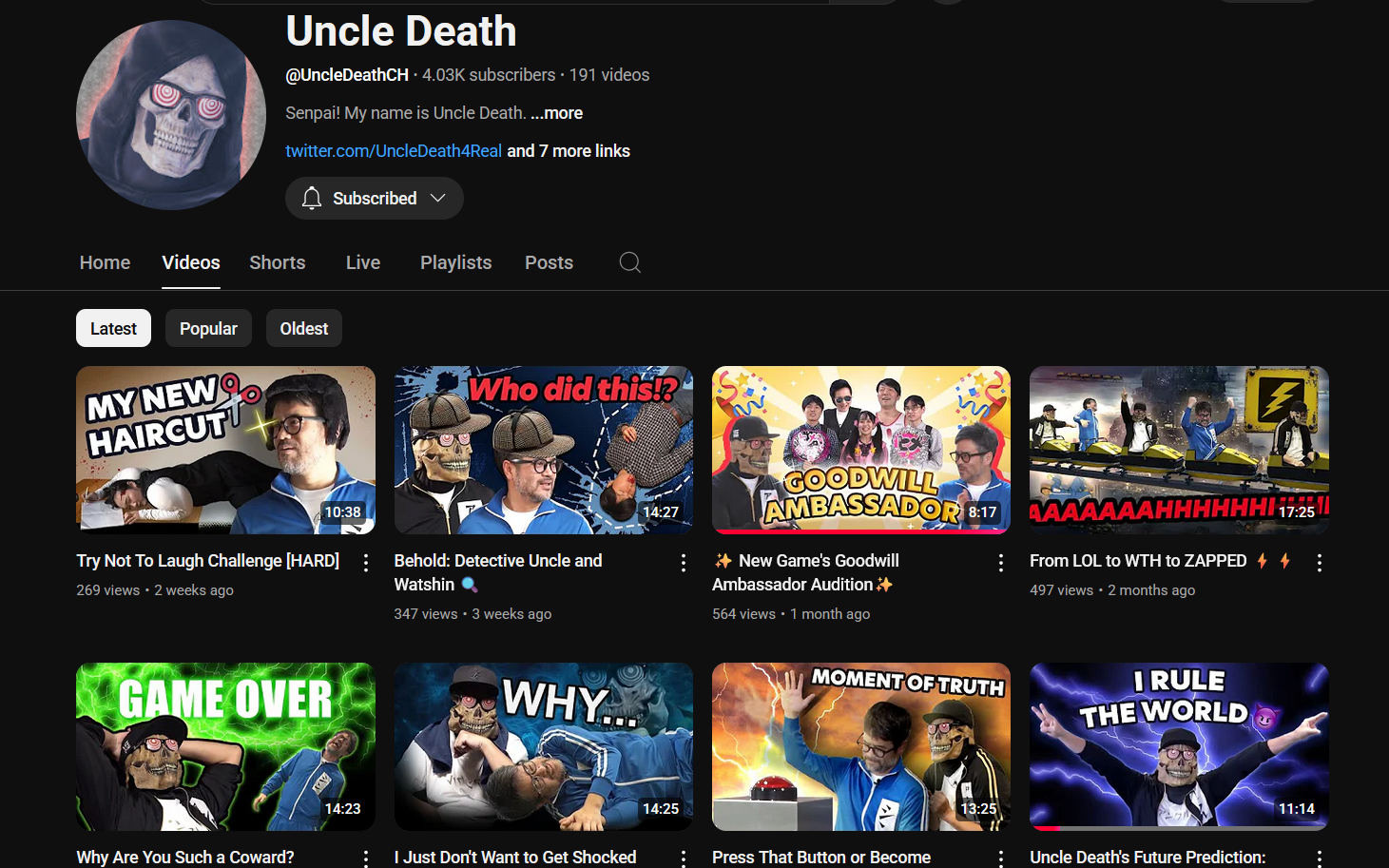Click the Uncle Death channel name heading
This screenshot has width=1389, height=868.
point(401,31)
